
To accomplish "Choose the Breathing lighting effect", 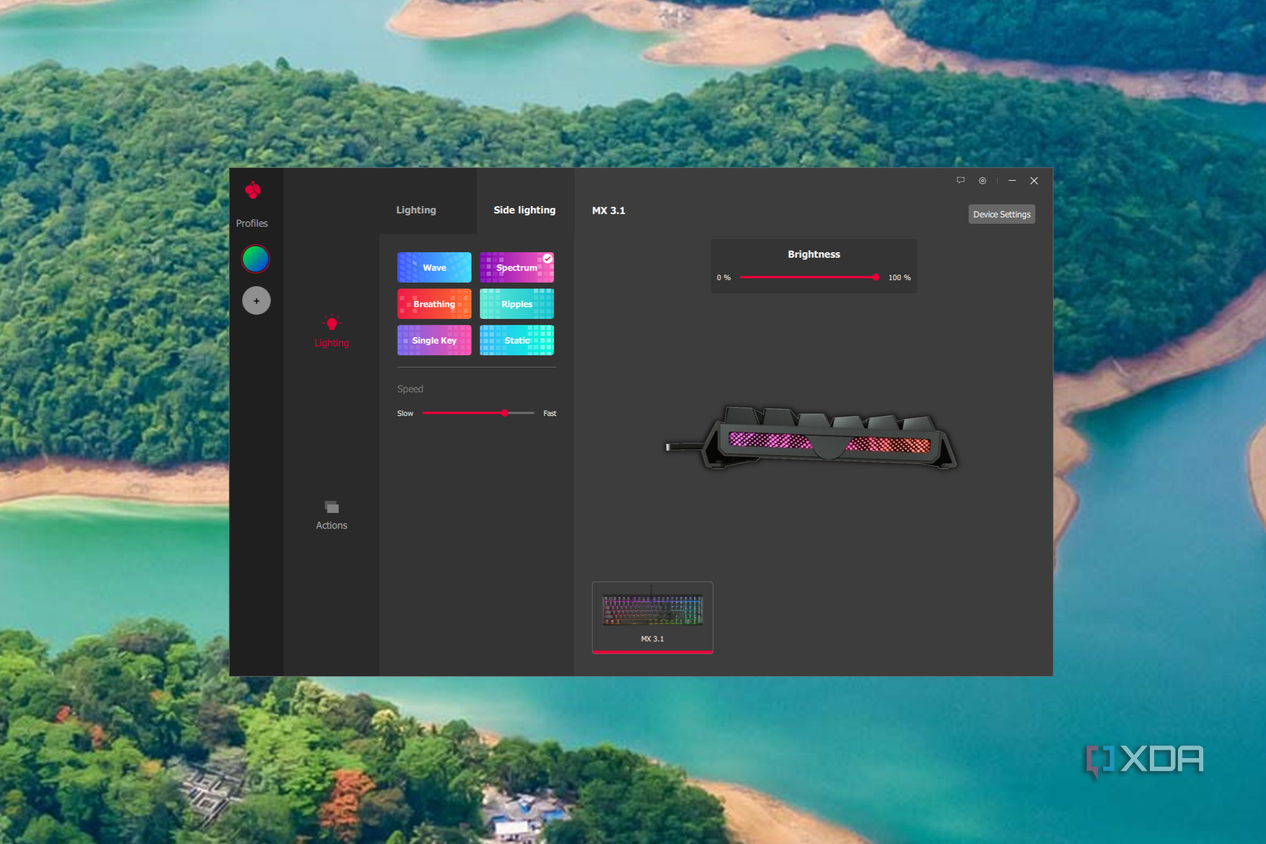I will click(434, 304).
